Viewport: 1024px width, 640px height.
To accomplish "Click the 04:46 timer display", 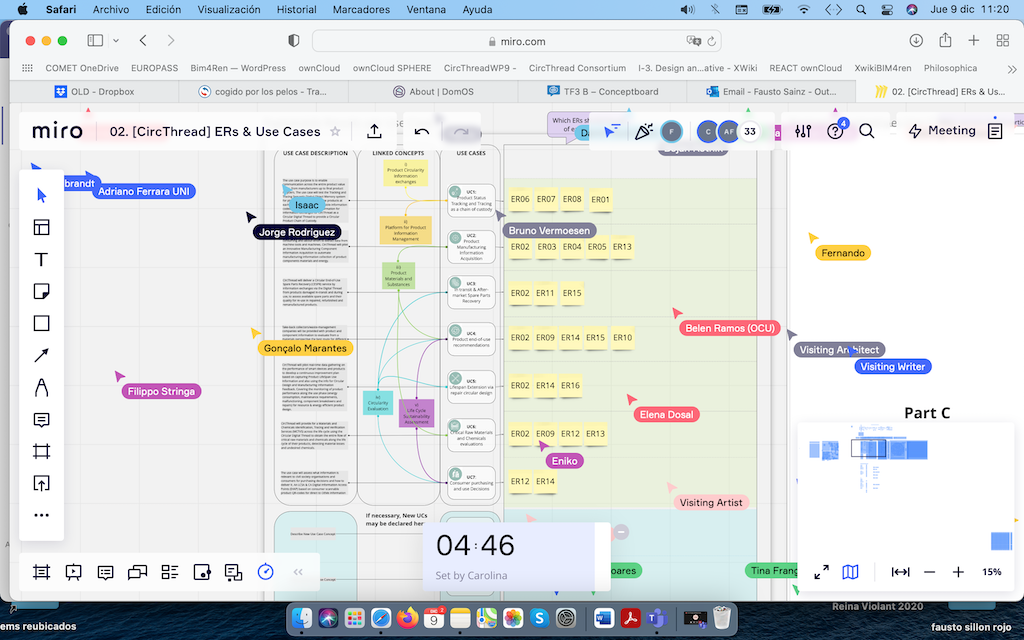I will 475,545.
